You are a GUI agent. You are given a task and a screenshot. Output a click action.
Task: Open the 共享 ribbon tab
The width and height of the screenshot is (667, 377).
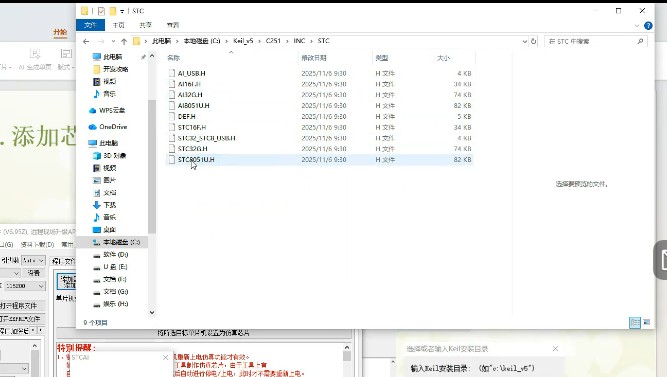click(x=145, y=25)
